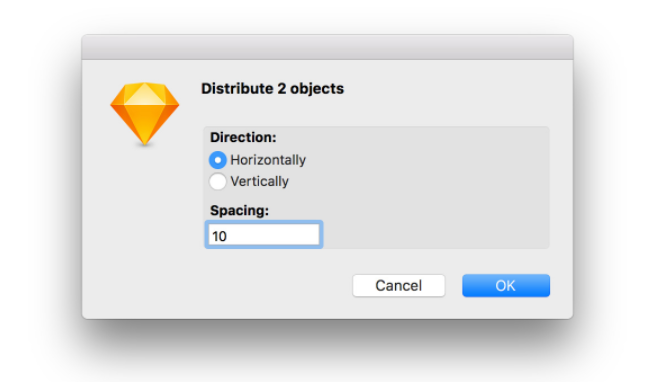Click the Sketch diamond app icon
Screen dimensions: 659x382
pos(145,113)
